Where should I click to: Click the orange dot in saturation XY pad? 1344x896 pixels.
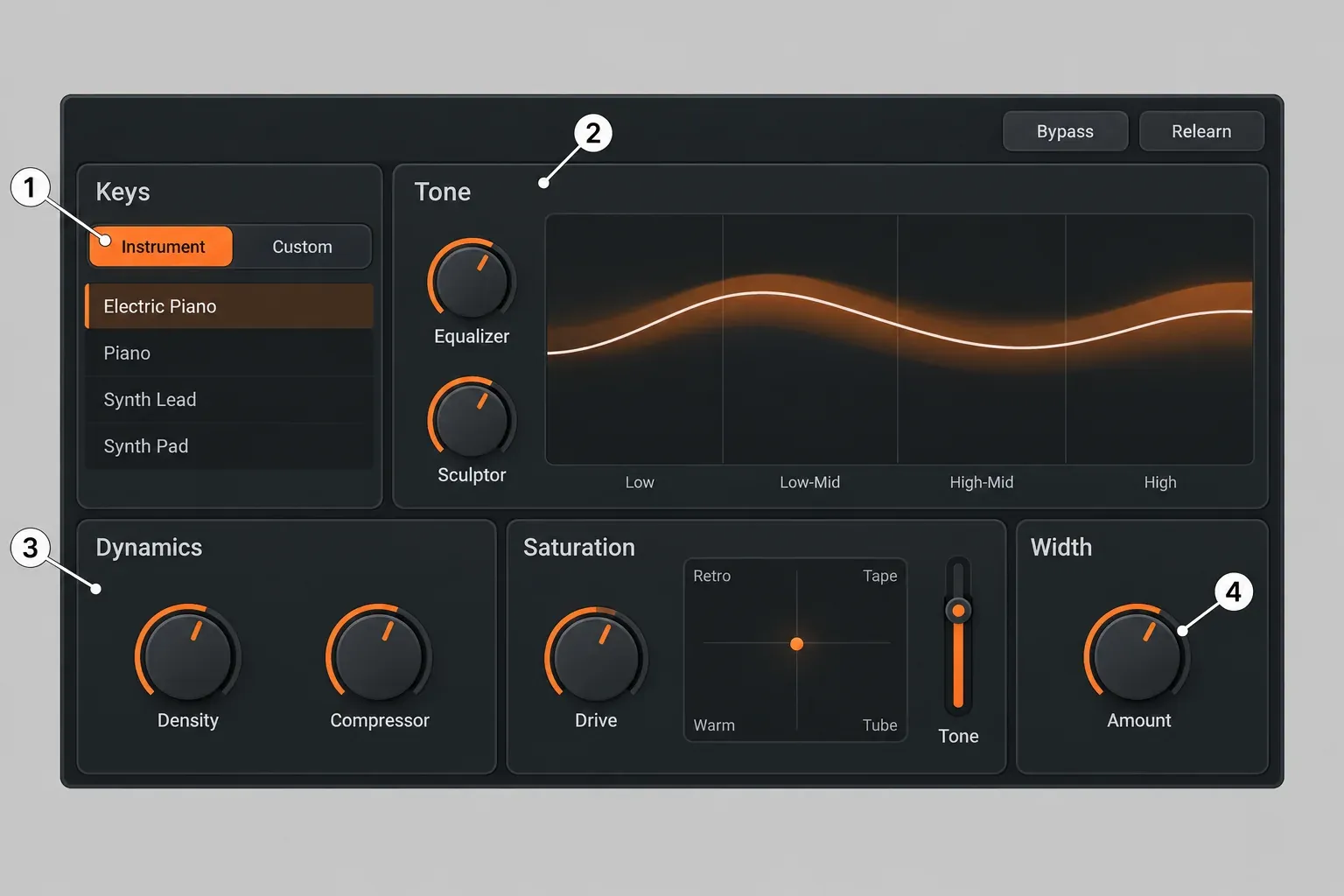(796, 644)
